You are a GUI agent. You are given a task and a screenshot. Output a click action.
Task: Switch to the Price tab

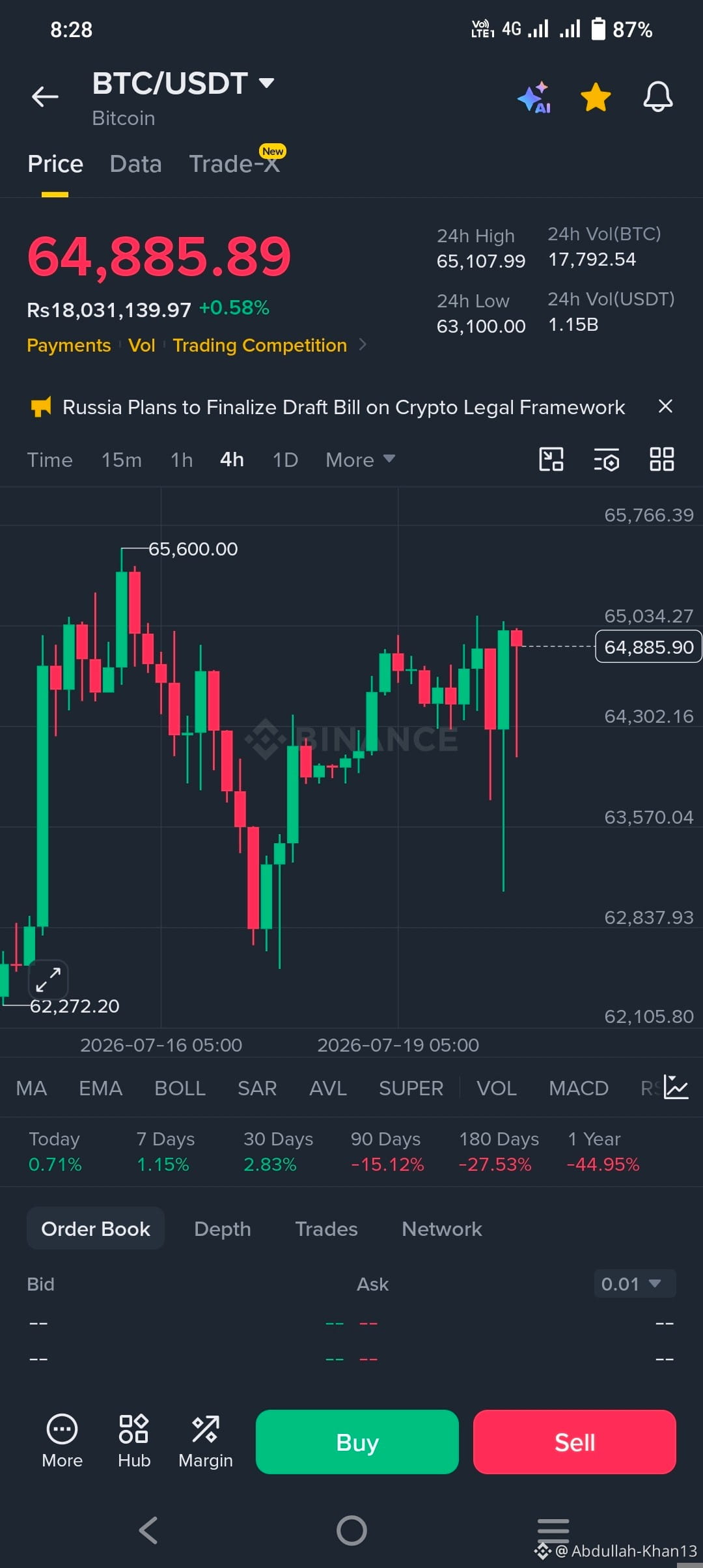point(55,163)
